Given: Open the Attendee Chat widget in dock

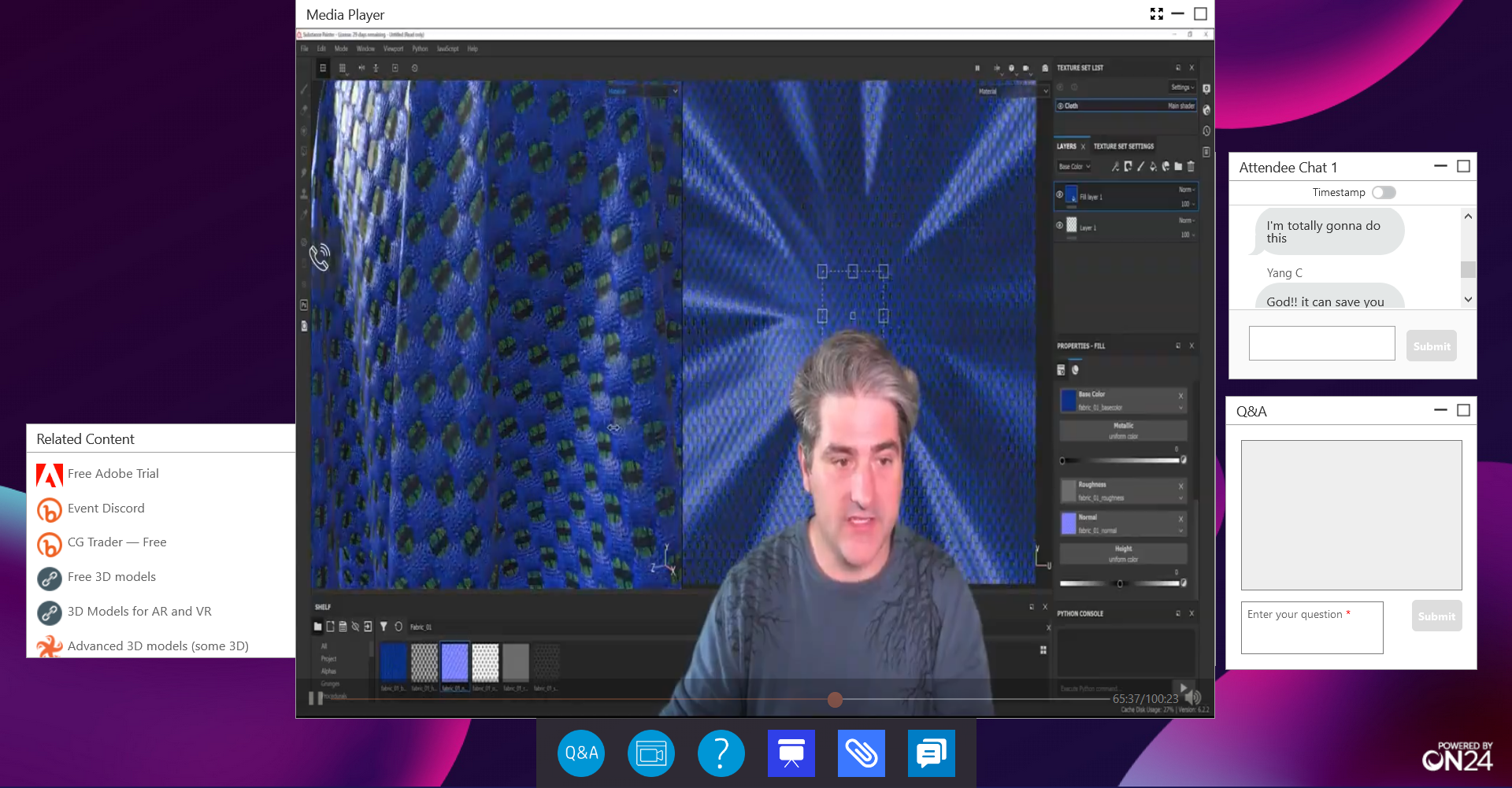Looking at the screenshot, I should coord(932,753).
